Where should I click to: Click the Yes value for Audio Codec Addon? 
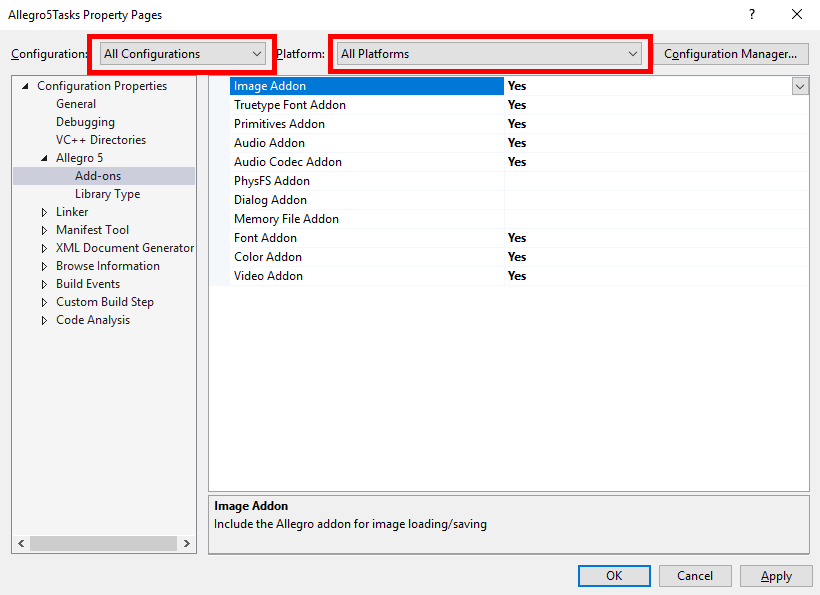click(x=517, y=162)
